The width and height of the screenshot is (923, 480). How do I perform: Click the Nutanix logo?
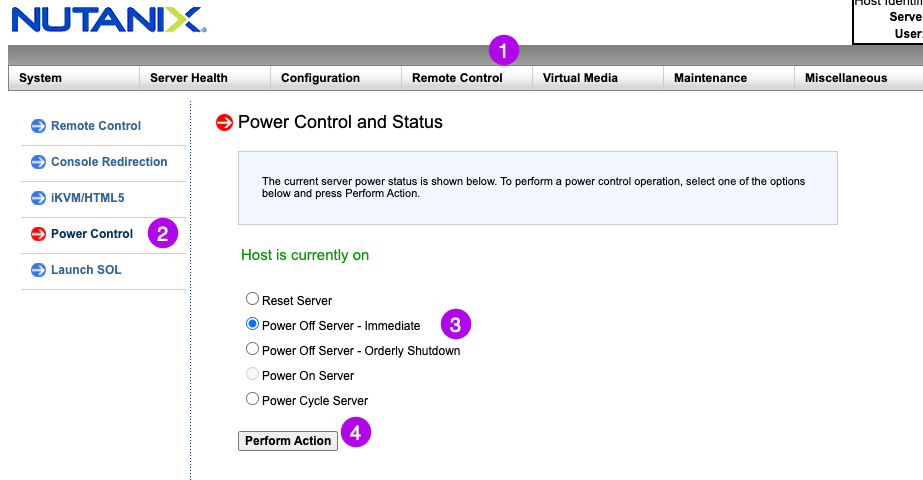109,19
